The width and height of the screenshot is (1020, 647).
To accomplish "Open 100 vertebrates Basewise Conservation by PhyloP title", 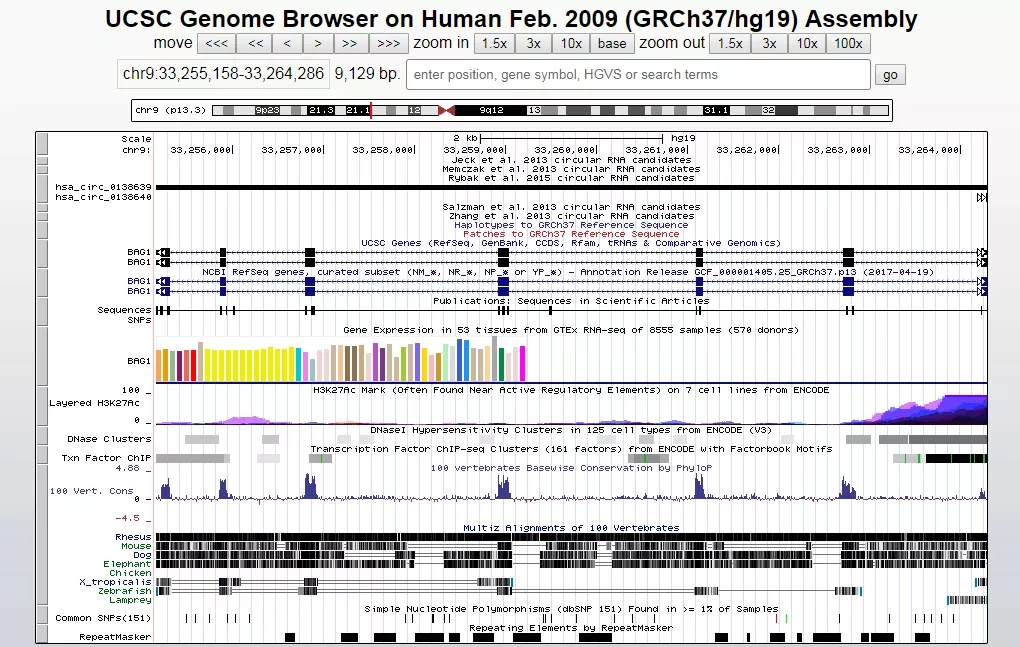I will click(x=571, y=468).
